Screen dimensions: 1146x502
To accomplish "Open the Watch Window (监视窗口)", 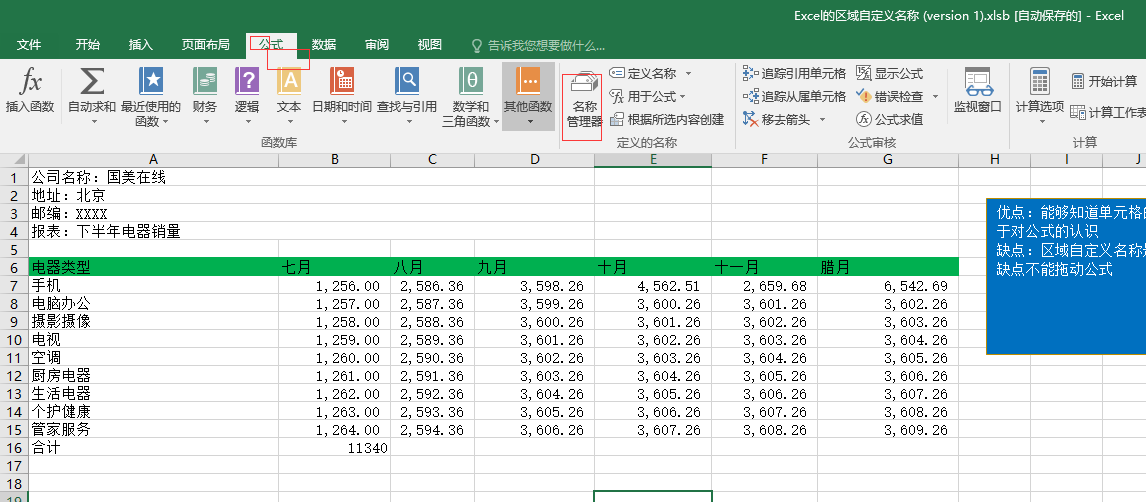I will pos(977,90).
